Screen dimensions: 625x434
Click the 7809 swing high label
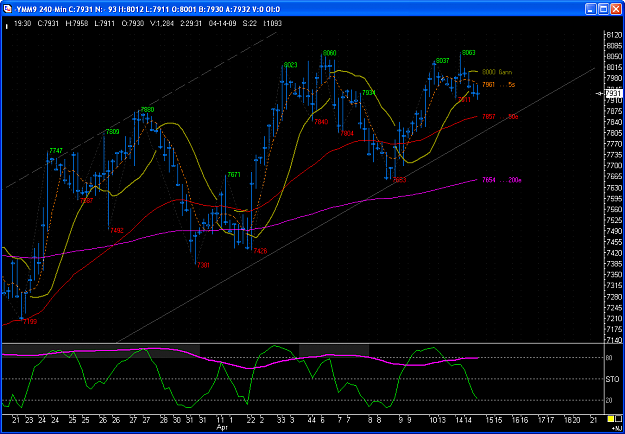point(113,132)
